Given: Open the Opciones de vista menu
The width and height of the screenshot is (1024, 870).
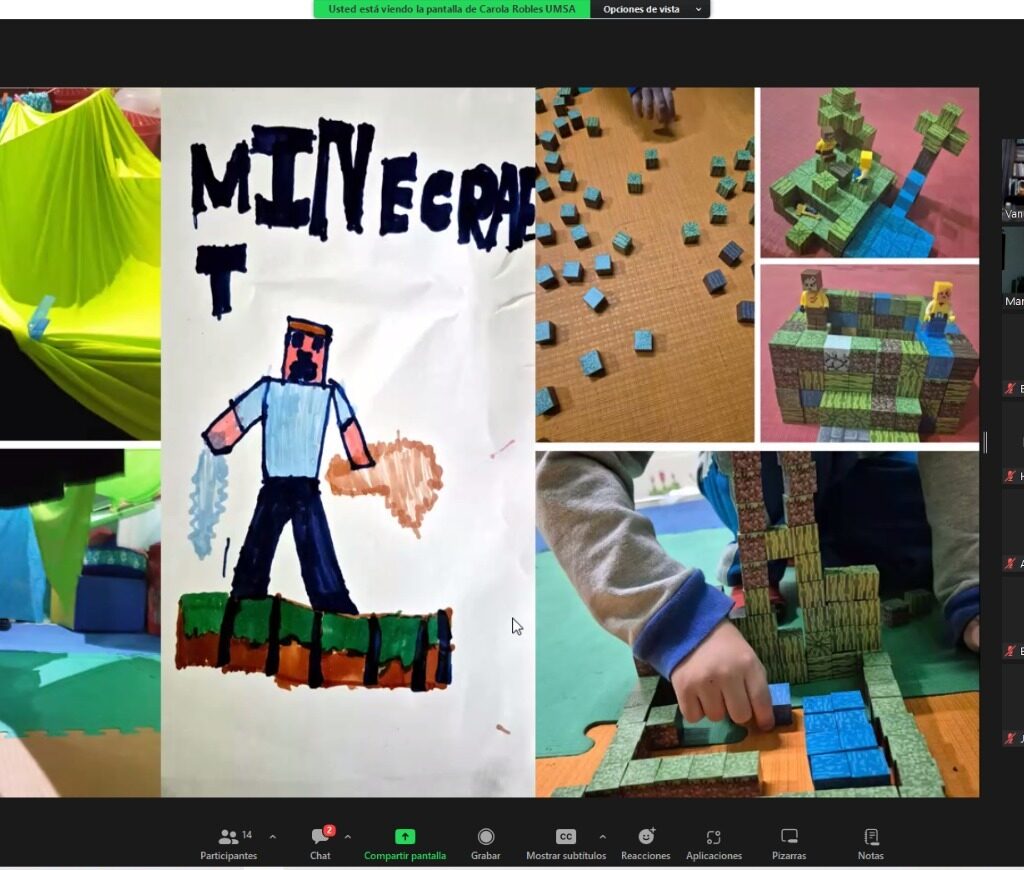Looking at the screenshot, I should pyautogui.click(x=649, y=9).
